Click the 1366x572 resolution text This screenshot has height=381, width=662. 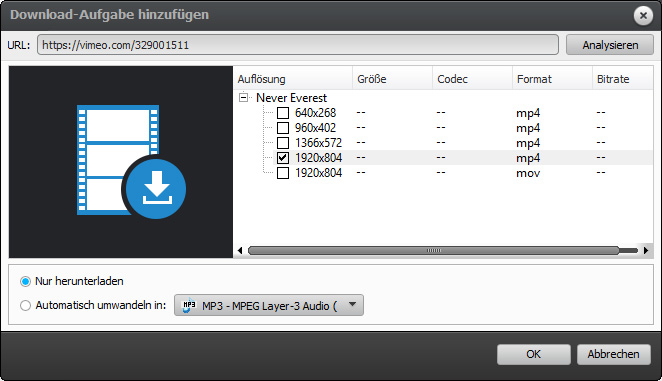pyautogui.click(x=318, y=143)
